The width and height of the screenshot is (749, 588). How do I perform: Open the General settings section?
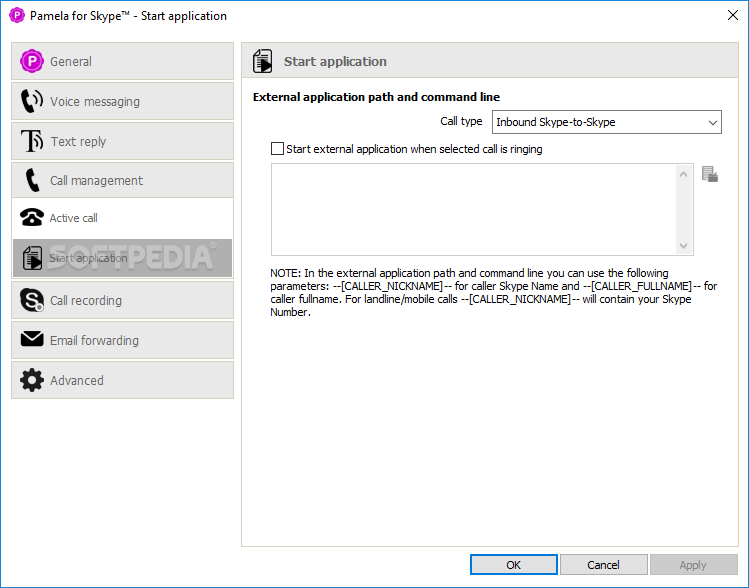[x=122, y=61]
